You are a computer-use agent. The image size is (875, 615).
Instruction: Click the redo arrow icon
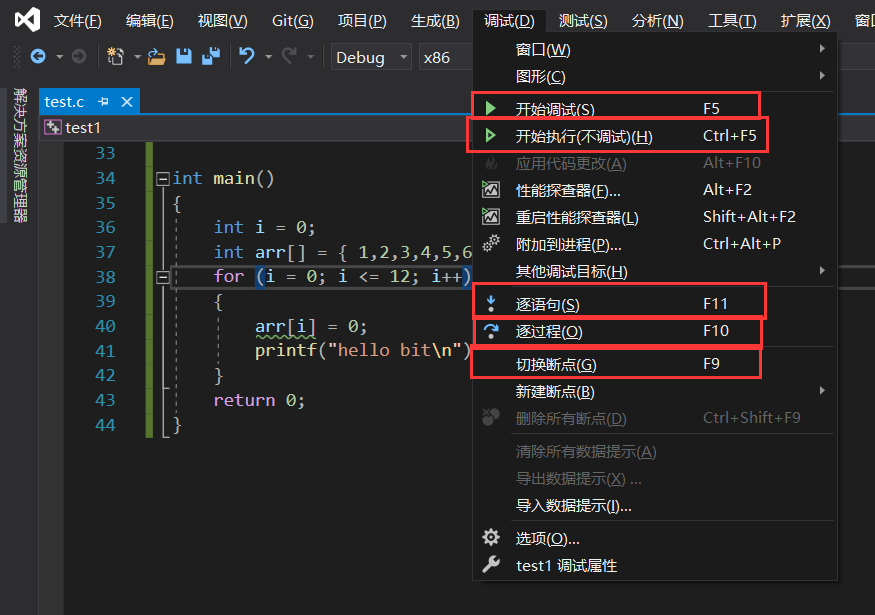289,56
